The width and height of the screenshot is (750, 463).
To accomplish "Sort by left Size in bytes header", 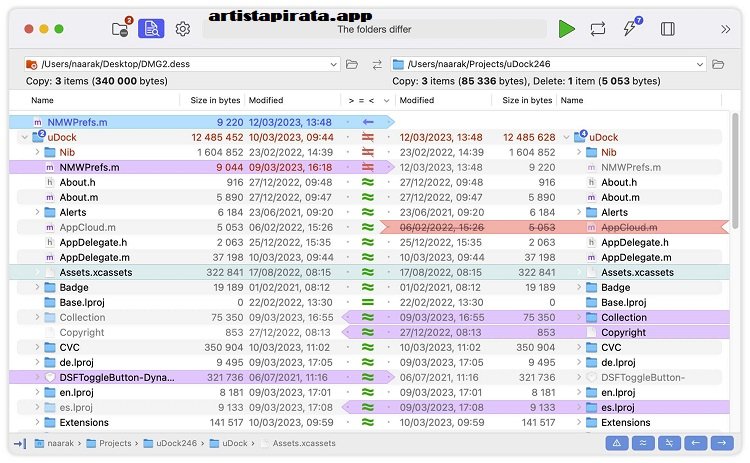I will point(215,100).
